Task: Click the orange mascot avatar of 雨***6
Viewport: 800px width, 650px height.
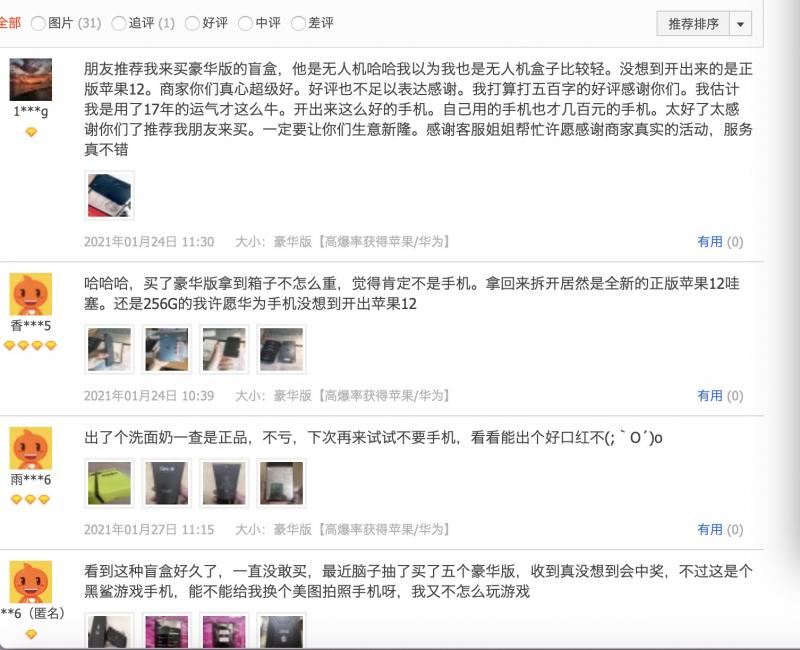Action: pos(31,448)
